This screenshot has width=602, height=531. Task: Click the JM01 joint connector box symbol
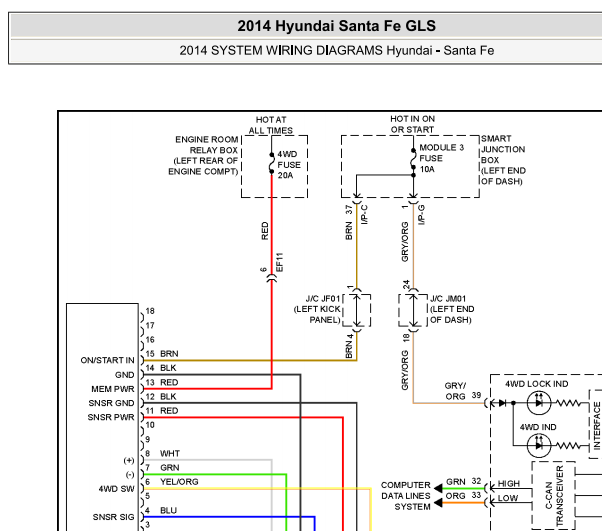(x=413, y=310)
